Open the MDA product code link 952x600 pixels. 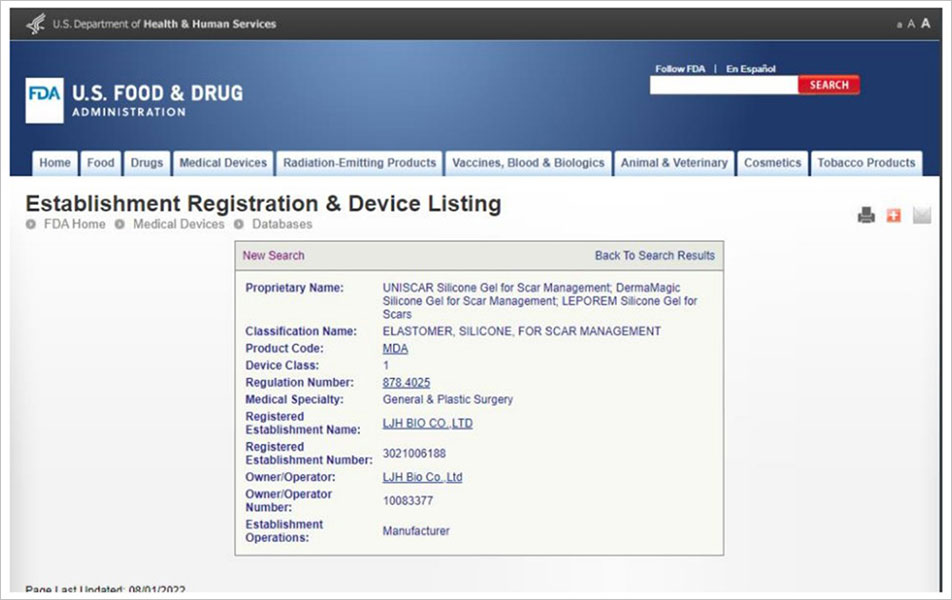point(395,349)
